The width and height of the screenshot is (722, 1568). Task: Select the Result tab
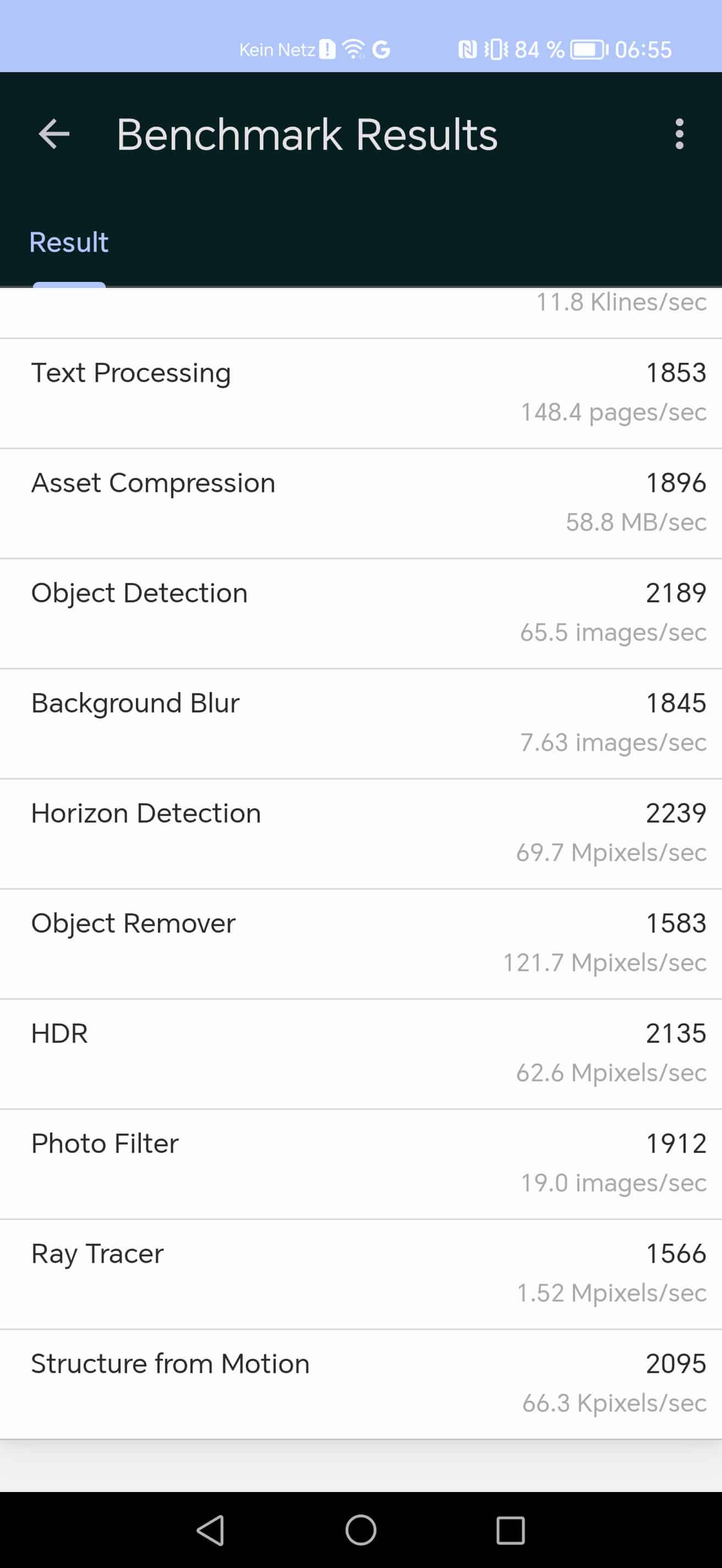tap(69, 242)
